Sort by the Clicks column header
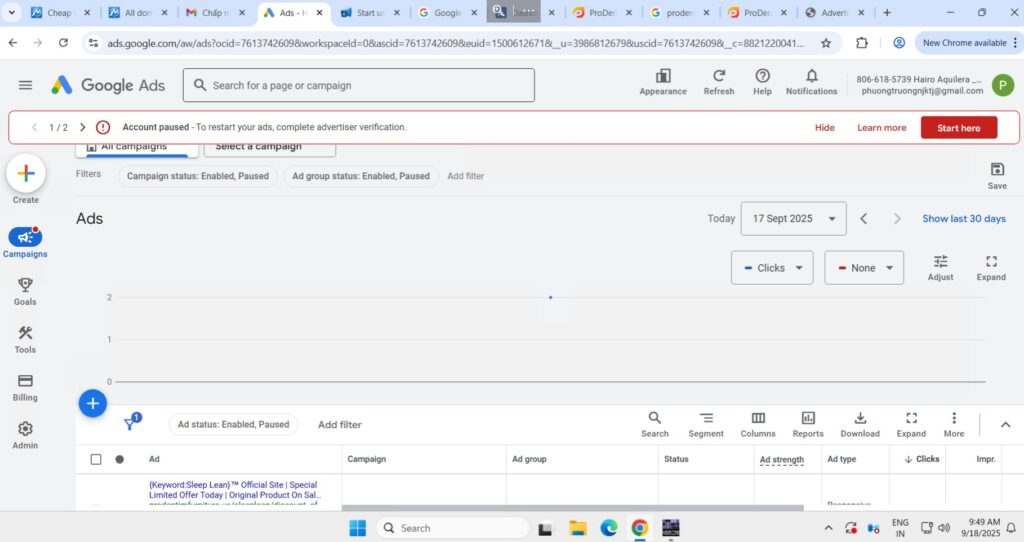The height and width of the screenshot is (542, 1024). point(921,459)
